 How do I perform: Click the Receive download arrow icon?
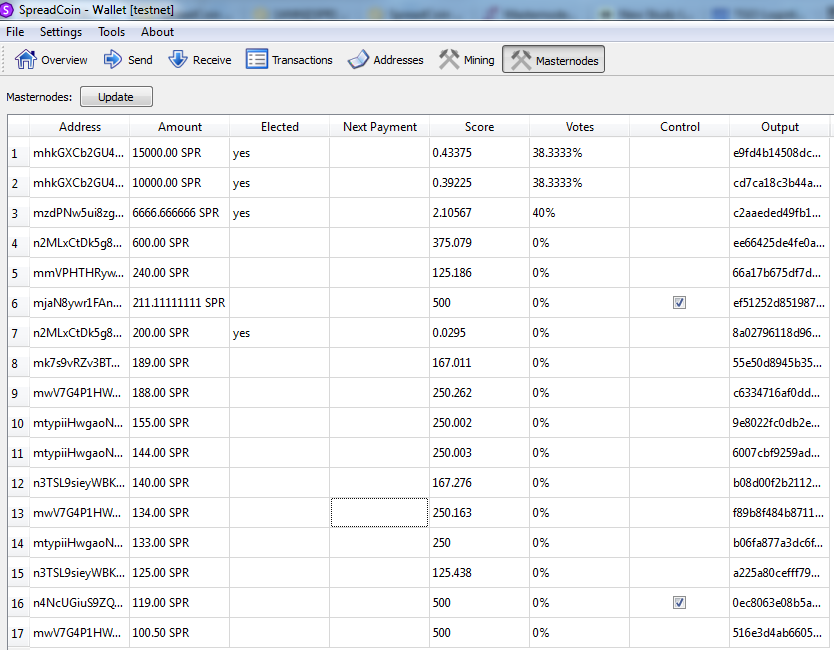(x=178, y=59)
